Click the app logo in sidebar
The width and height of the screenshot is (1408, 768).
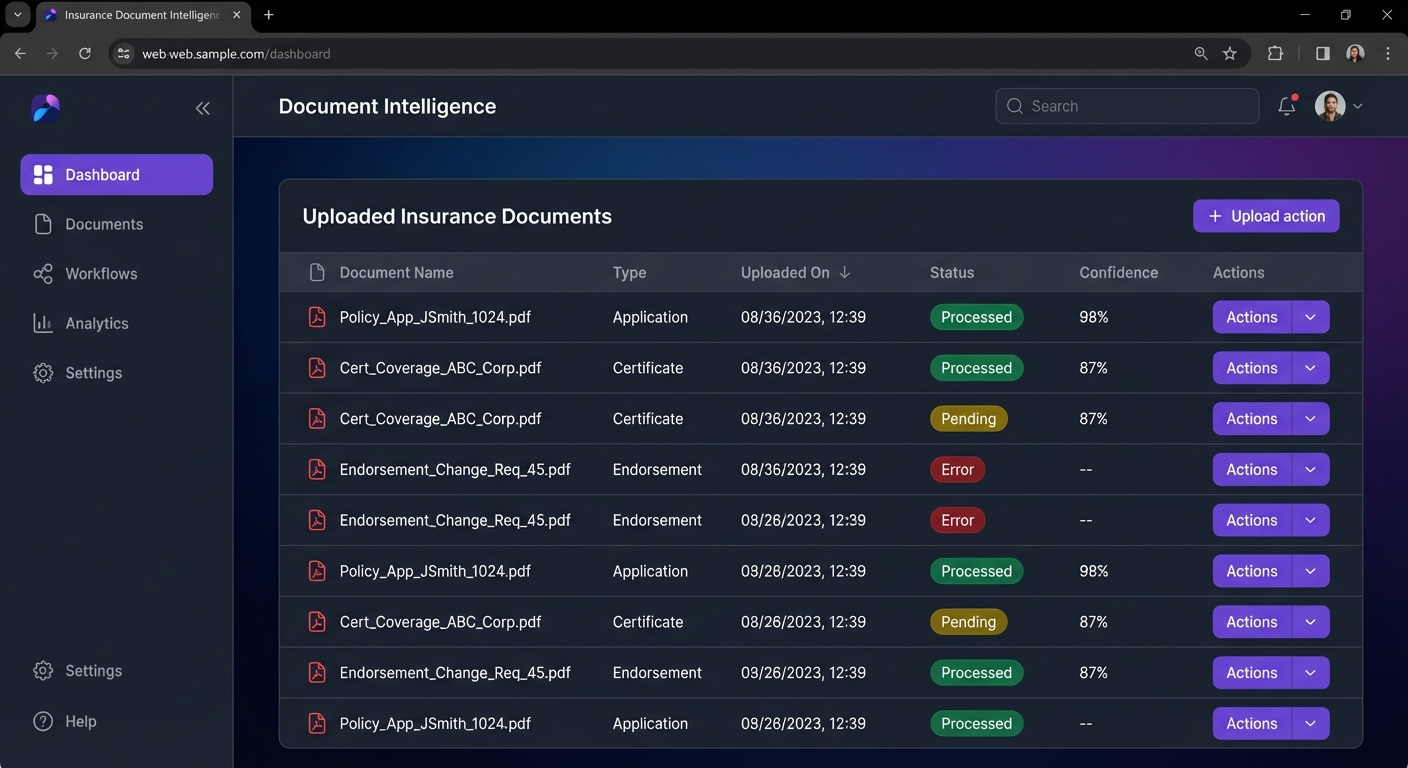point(46,108)
